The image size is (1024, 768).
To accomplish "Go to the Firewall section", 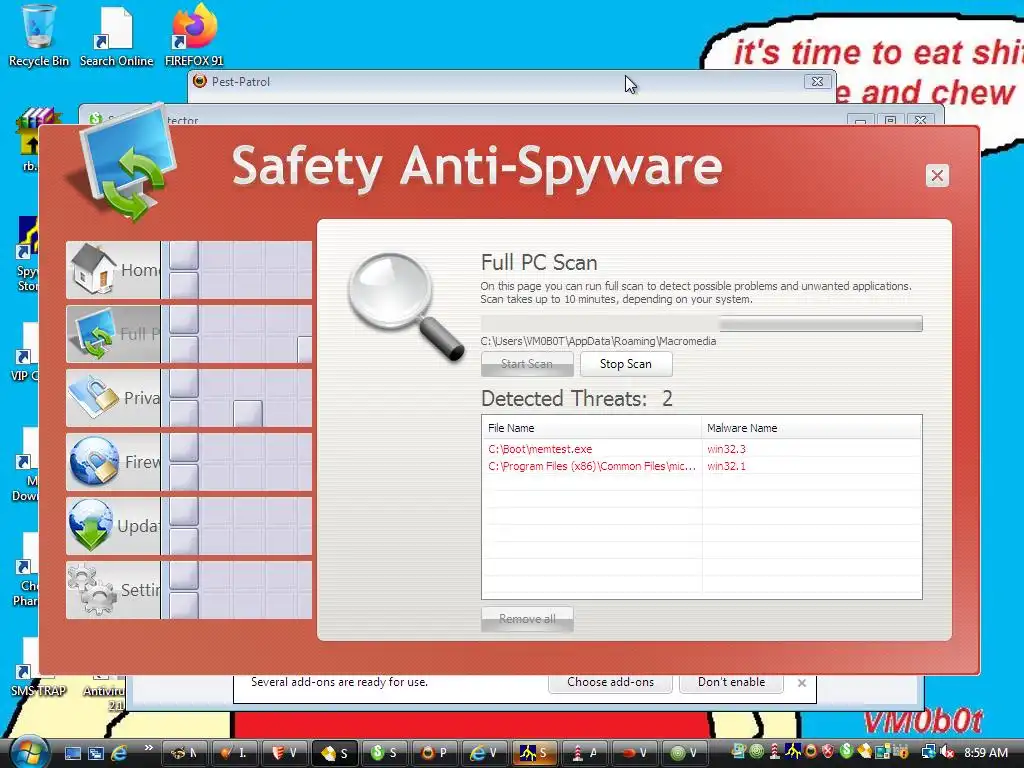I will coord(113,462).
